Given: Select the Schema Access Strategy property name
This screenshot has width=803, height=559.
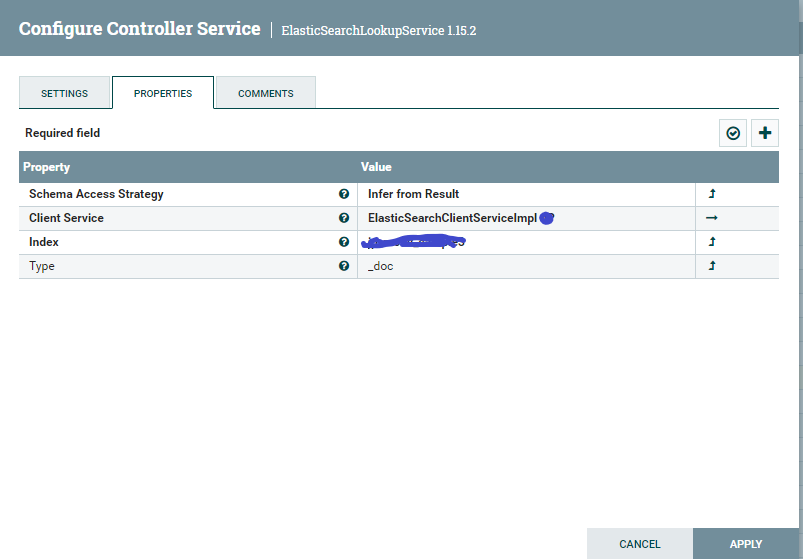Looking at the screenshot, I should [x=96, y=194].
